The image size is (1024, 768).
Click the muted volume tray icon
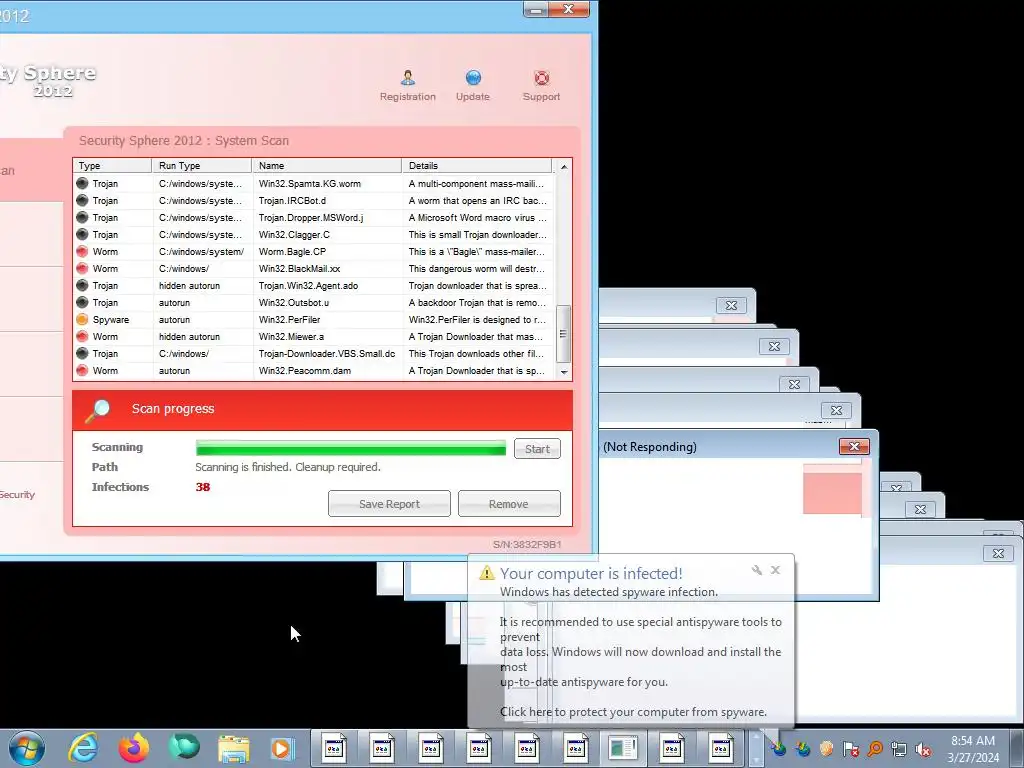tap(923, 748)
